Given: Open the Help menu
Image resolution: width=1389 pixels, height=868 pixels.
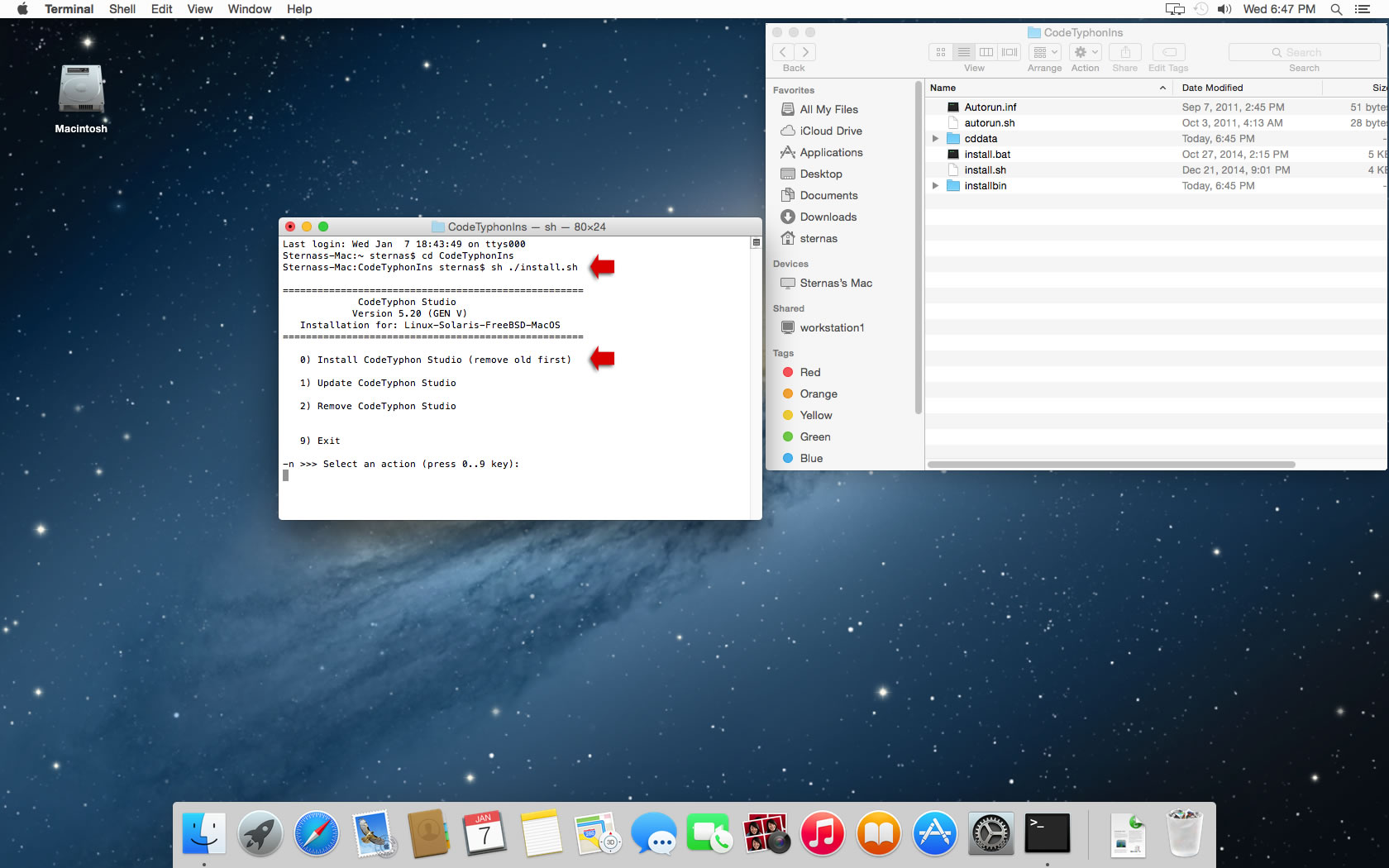Looking at the screenshot, I should tap(299, 9).
